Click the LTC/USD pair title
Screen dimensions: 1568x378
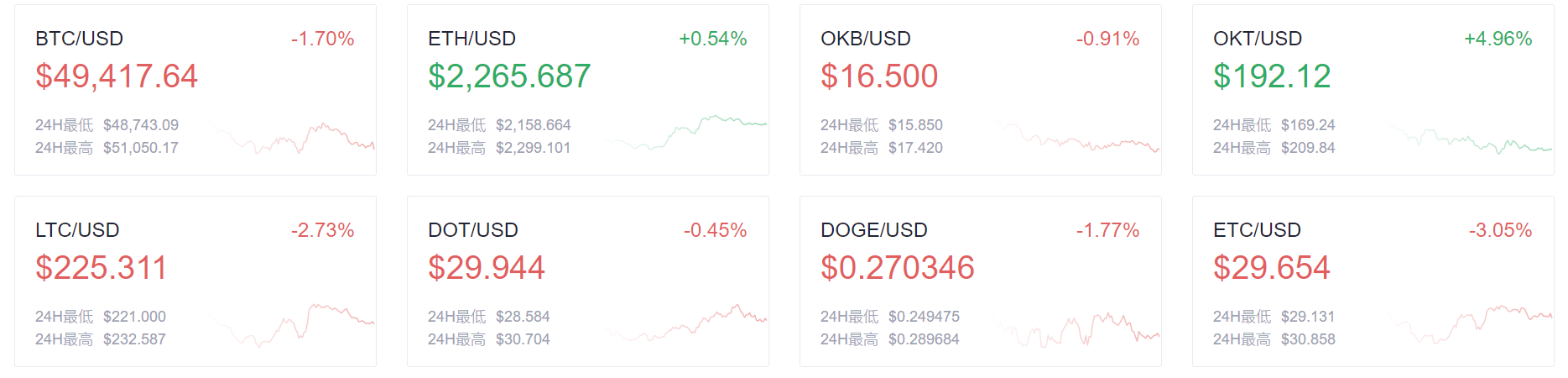point(77,230)
